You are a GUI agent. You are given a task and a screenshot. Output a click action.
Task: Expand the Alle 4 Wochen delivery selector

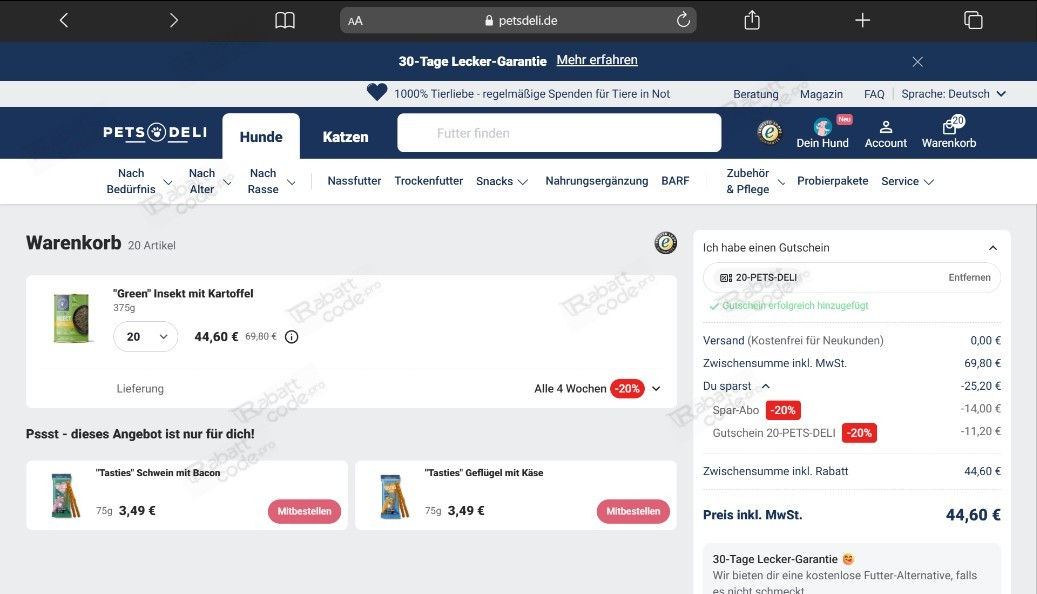597,388
